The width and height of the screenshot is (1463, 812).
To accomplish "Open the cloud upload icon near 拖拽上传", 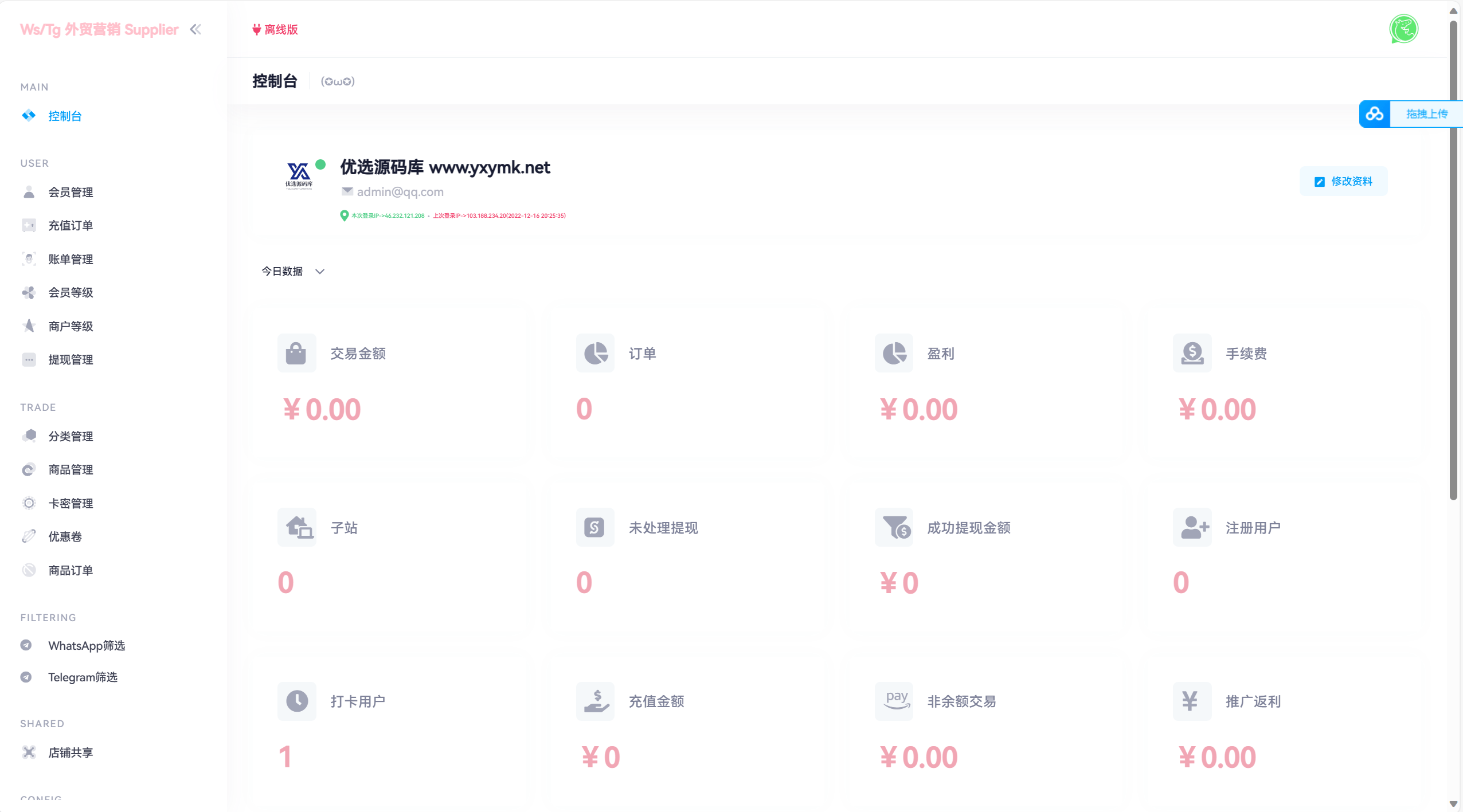I will pos(1376,113).
